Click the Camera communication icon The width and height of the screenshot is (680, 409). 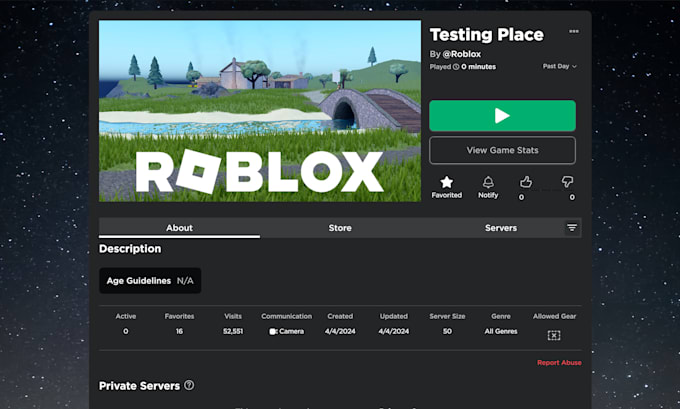click(273, 331)
